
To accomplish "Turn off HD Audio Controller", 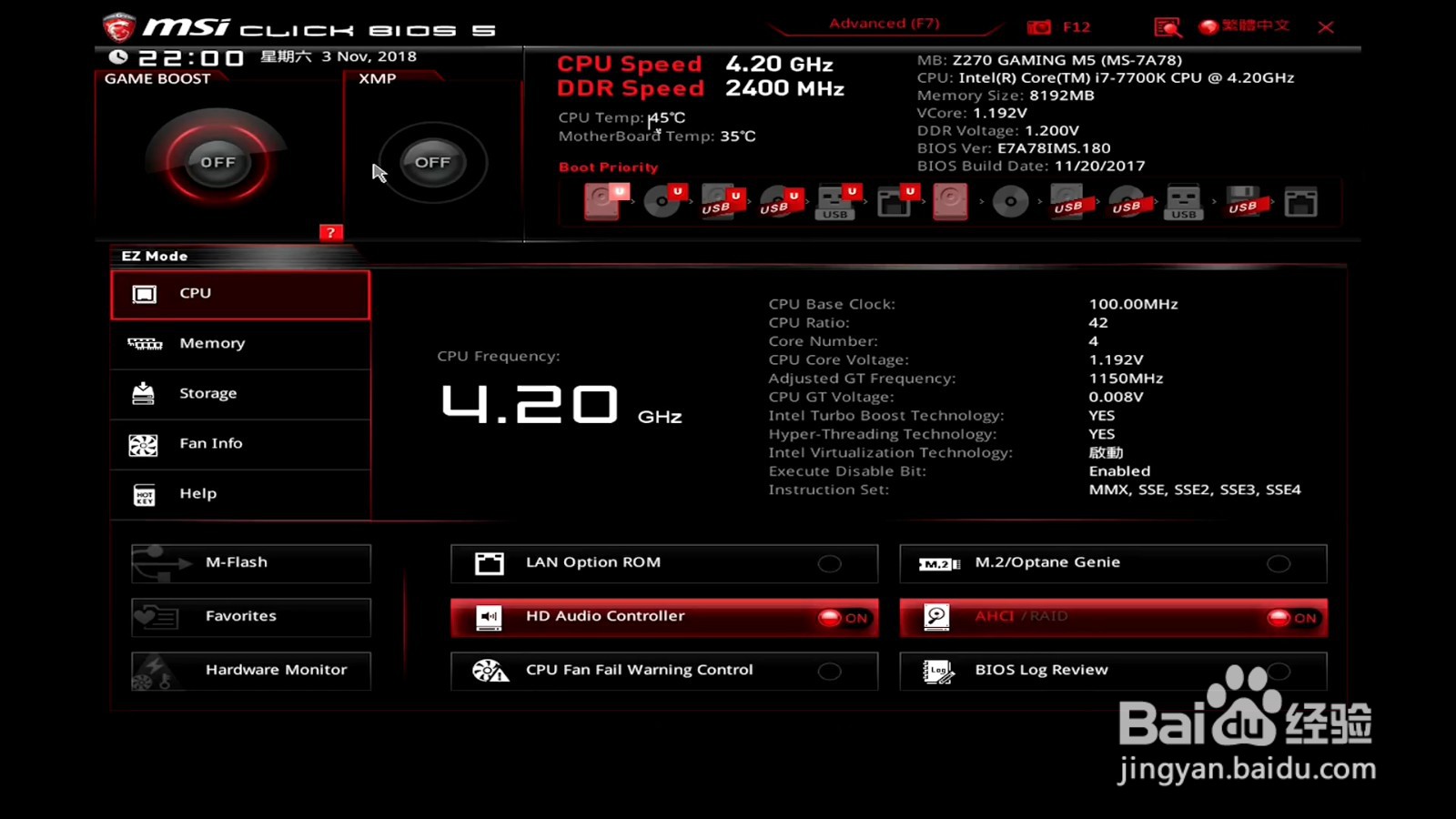I will tap(664, 617).
